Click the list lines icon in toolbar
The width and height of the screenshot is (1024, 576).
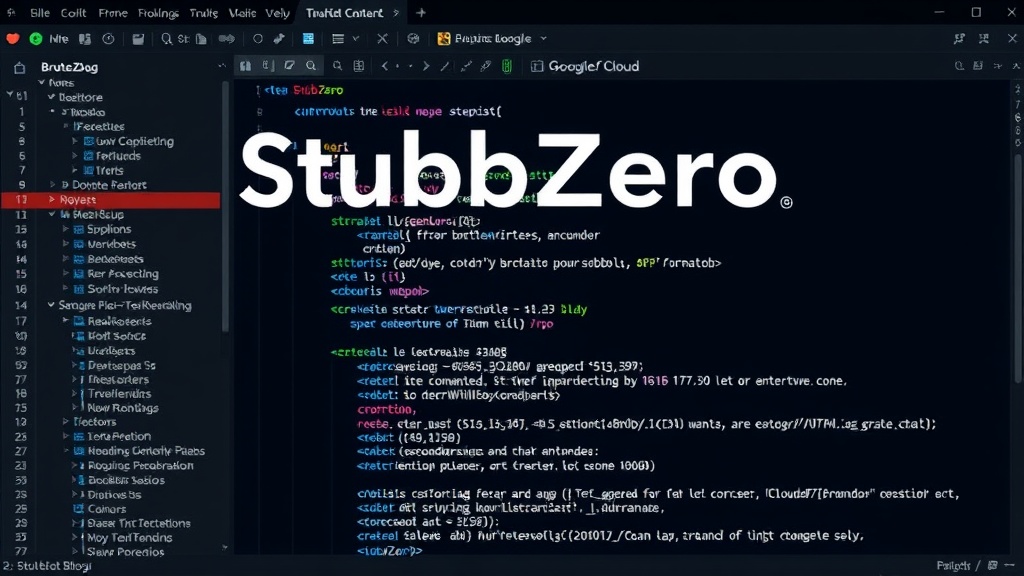338,39
